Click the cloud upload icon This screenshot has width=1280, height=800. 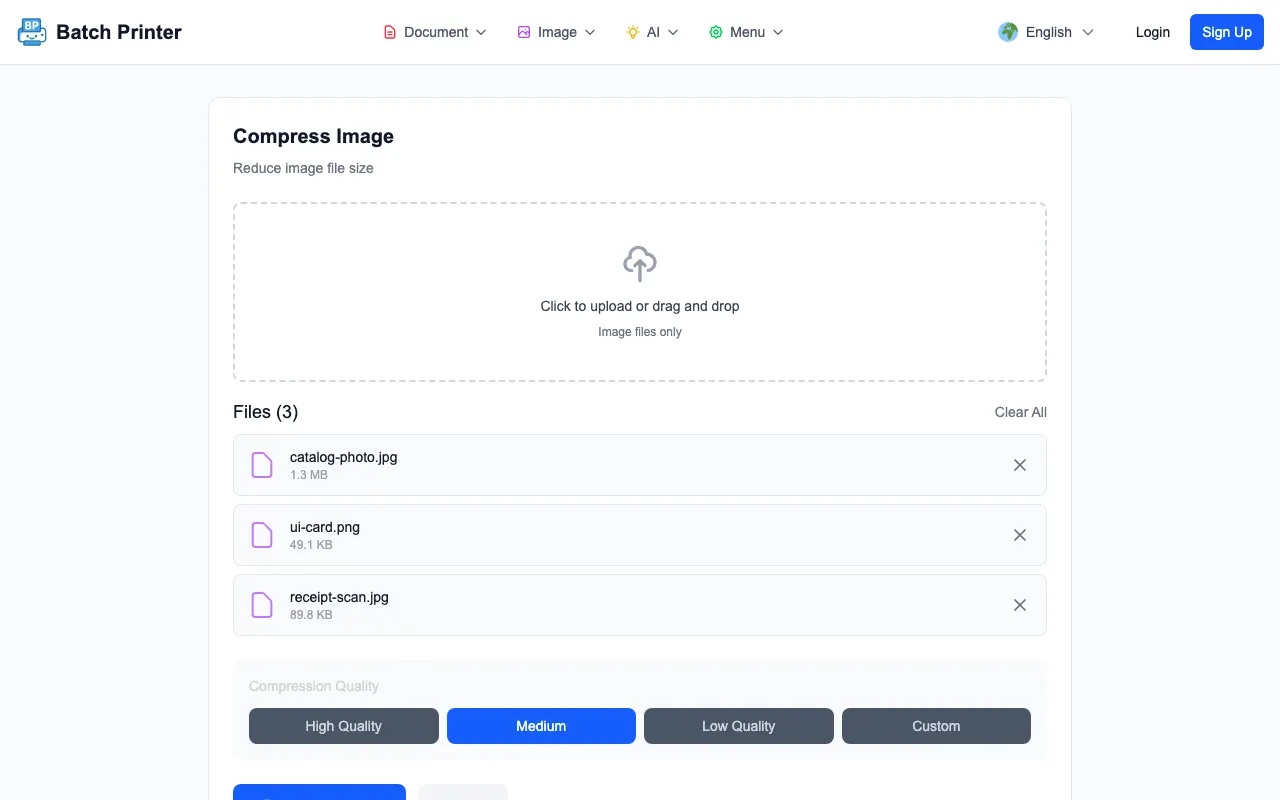640,264
